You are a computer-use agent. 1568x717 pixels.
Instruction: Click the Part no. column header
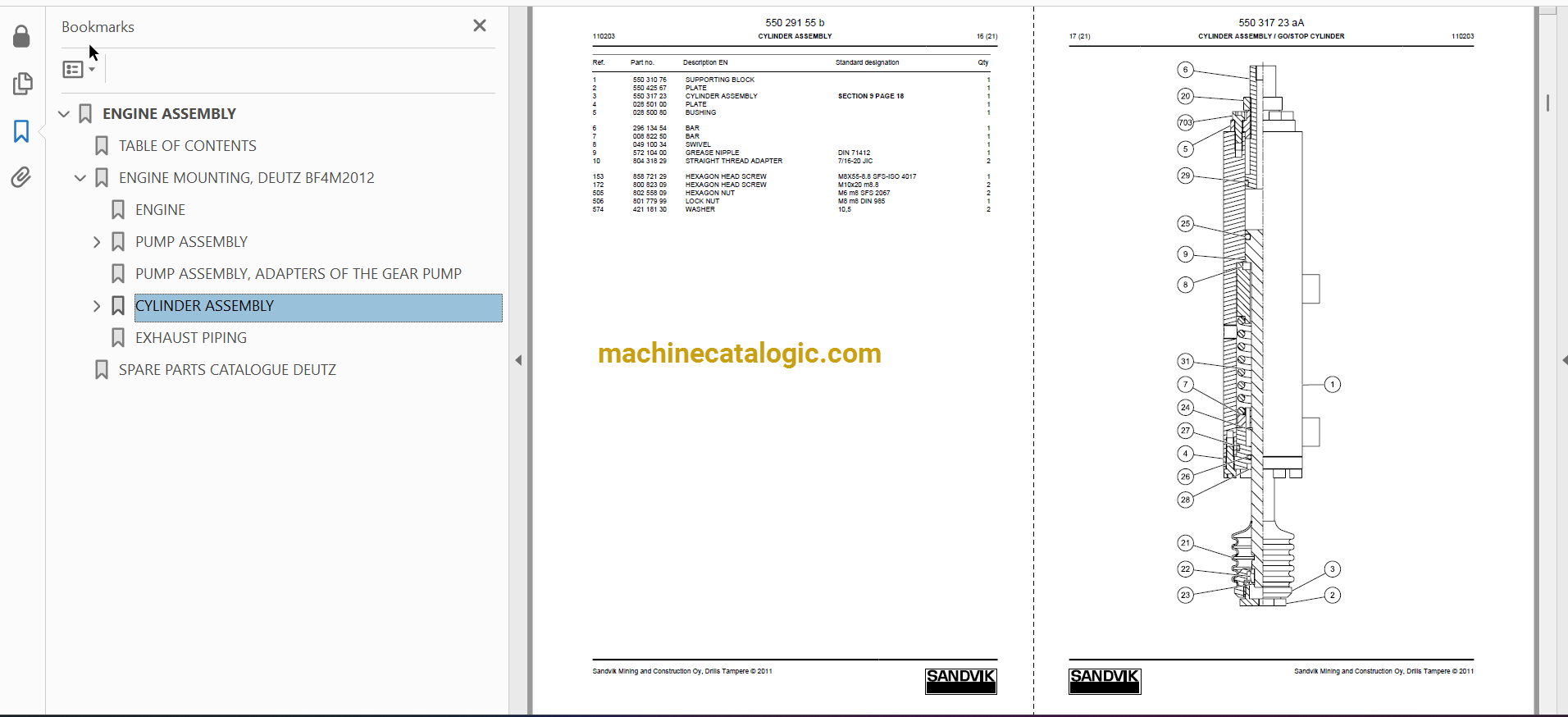tap(642, 62)
